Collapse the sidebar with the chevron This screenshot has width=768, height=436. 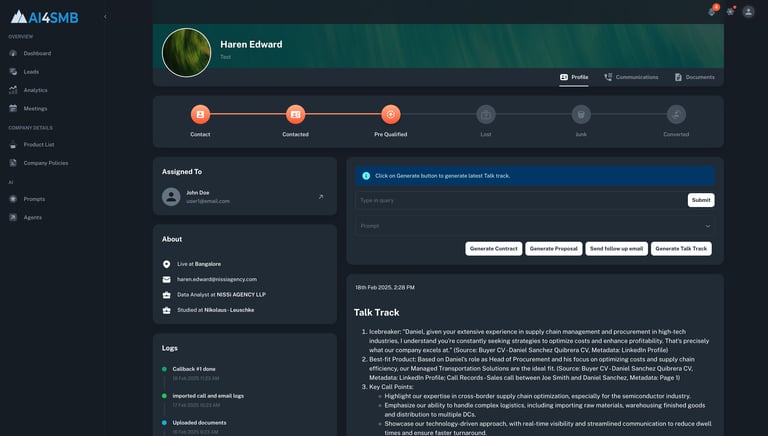105,17
